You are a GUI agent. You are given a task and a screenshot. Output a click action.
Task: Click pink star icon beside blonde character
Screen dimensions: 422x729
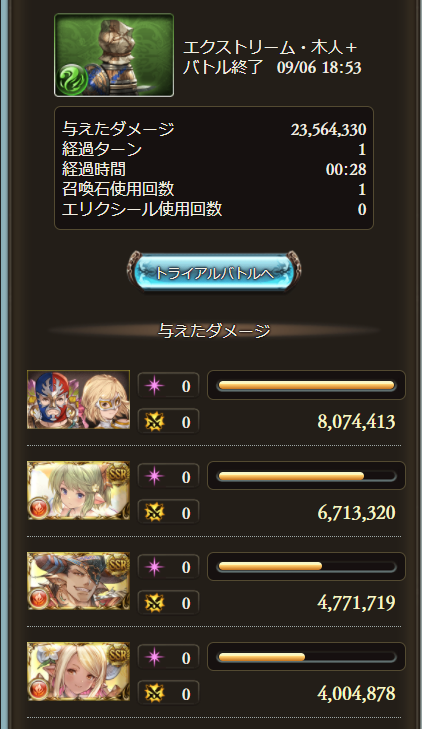(x=154, y=657)
